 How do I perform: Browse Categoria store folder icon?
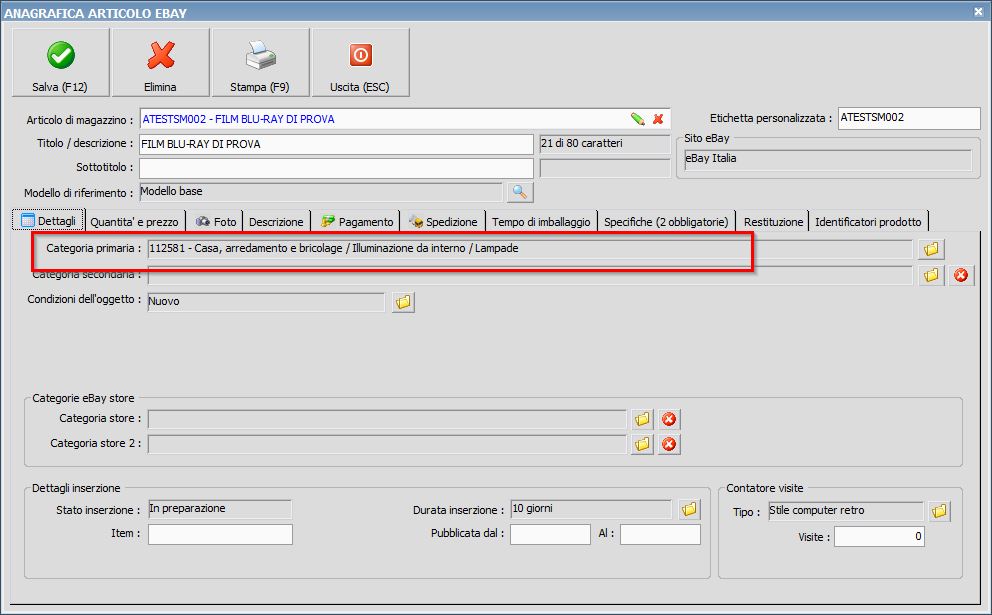pos(642,419)
